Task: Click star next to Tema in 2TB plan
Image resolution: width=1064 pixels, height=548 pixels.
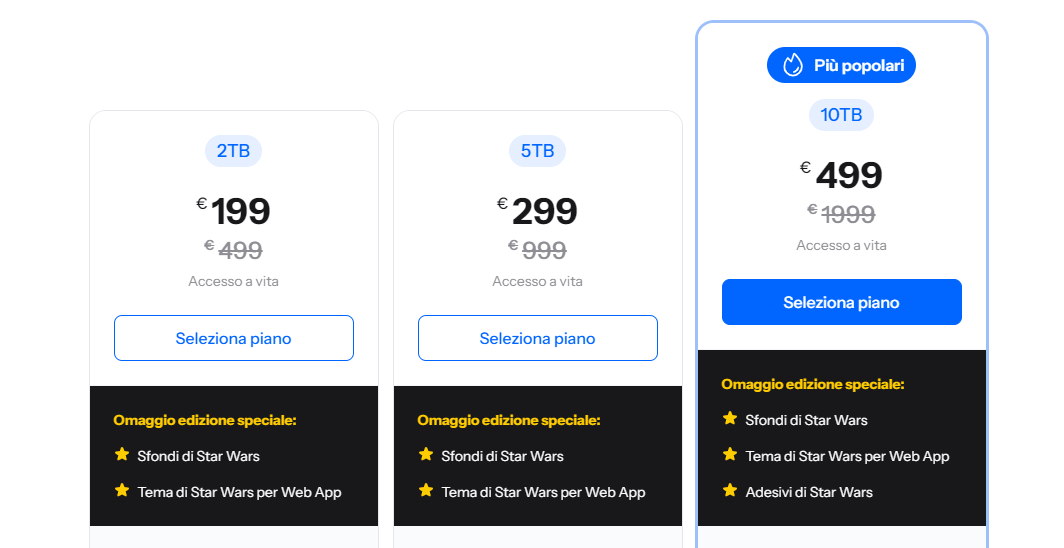Action: coord(122,491)
